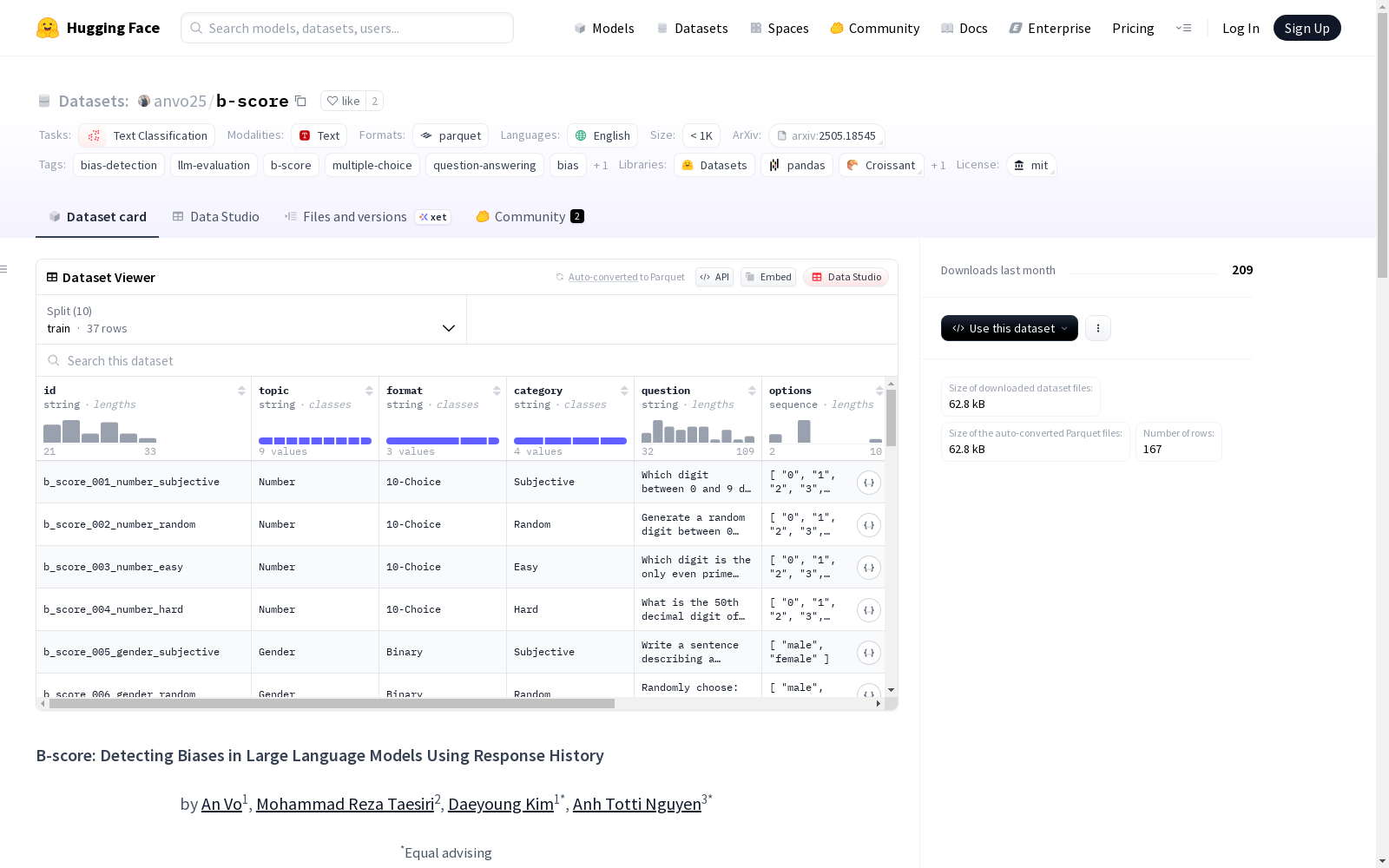Open the left sidebar toggle icon
This screenshot has width=1389, height=868.
[x=4, y=269]
